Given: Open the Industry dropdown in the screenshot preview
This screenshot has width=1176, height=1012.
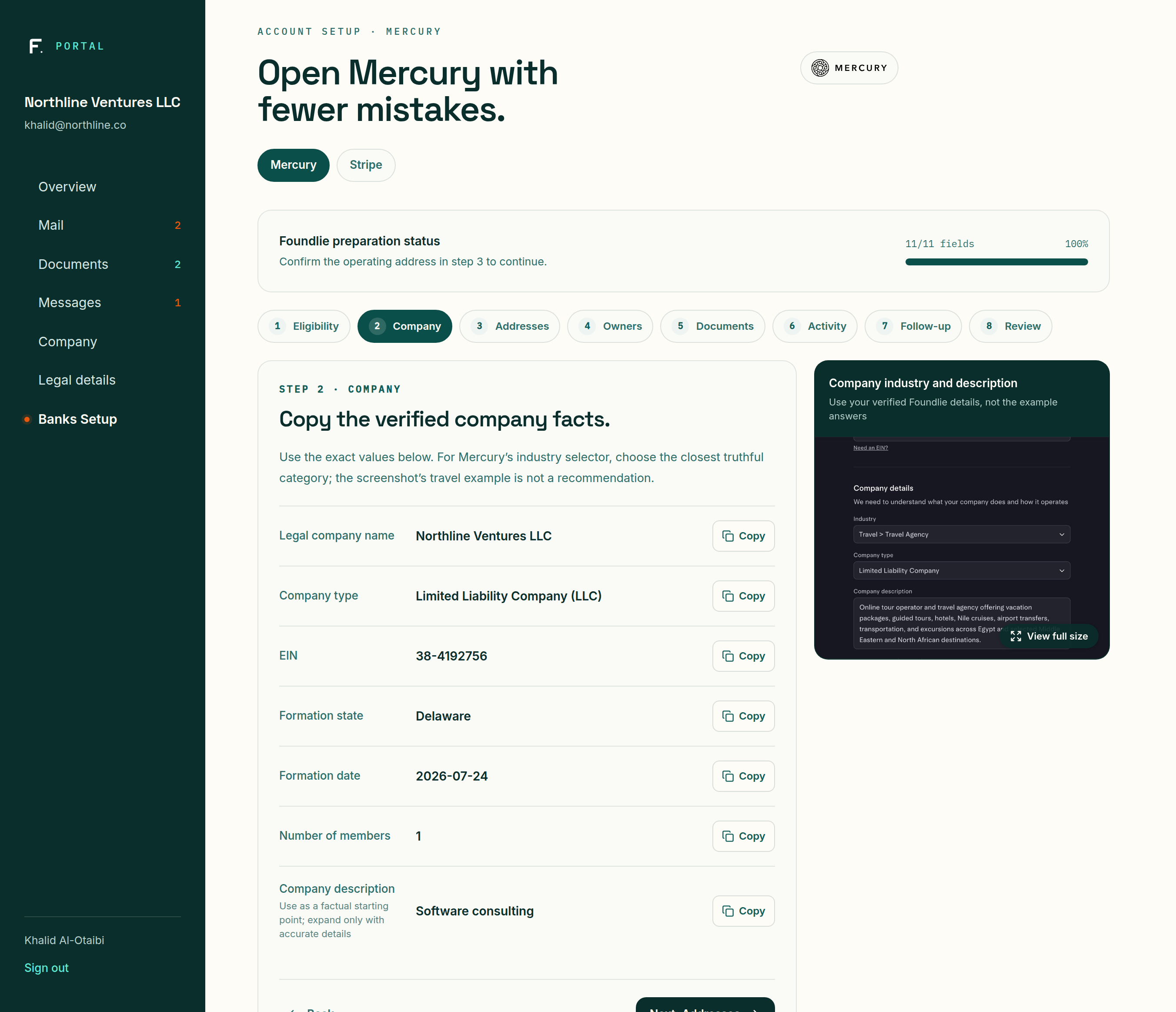Looking at the screenshot, I should (x=962, y=534).
